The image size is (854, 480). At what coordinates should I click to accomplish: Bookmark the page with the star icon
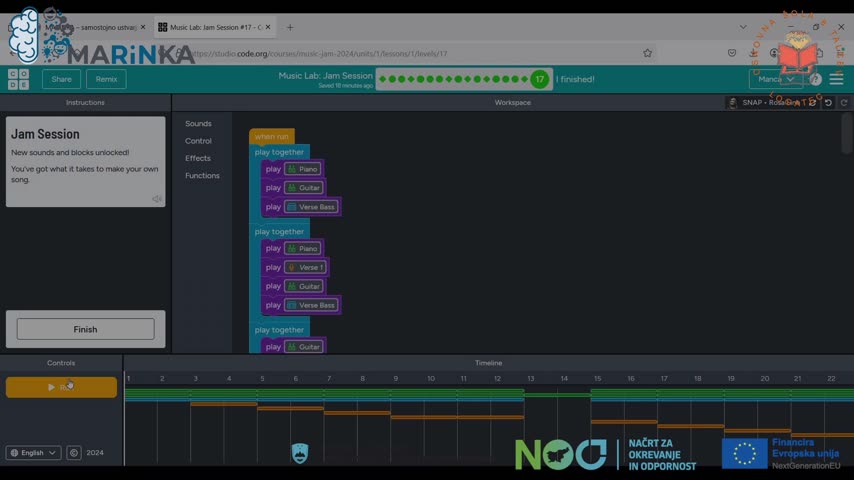648,53
